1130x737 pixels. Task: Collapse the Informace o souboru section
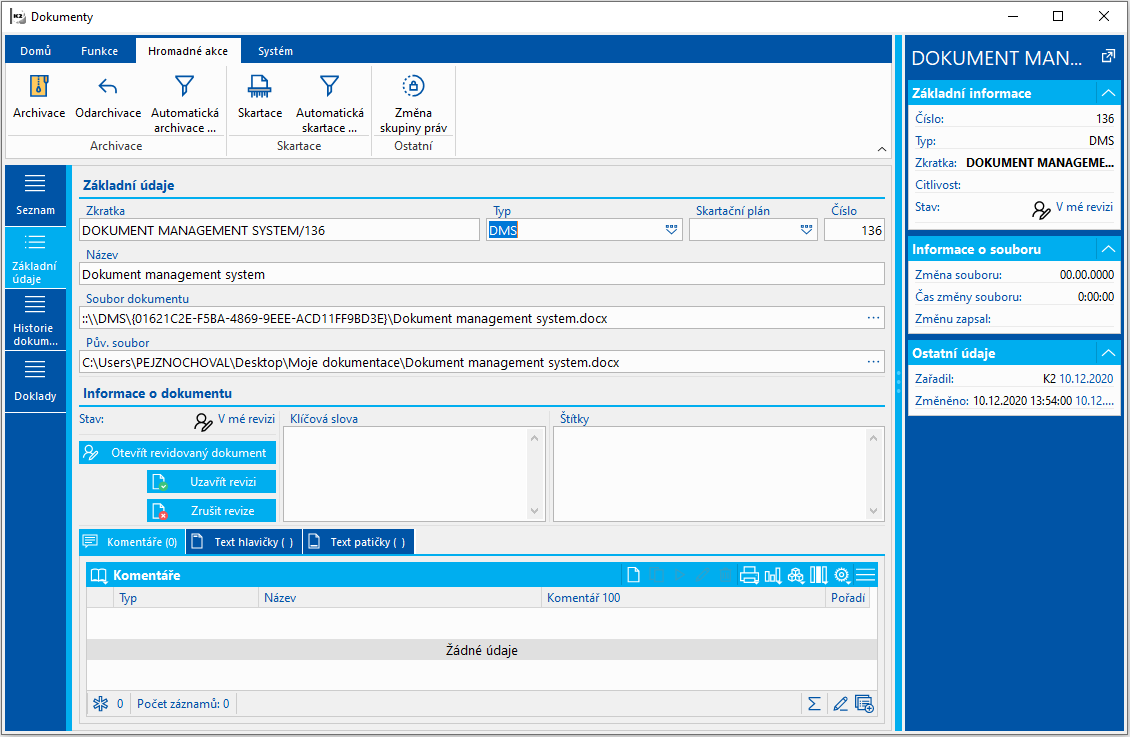(1108, 249)
